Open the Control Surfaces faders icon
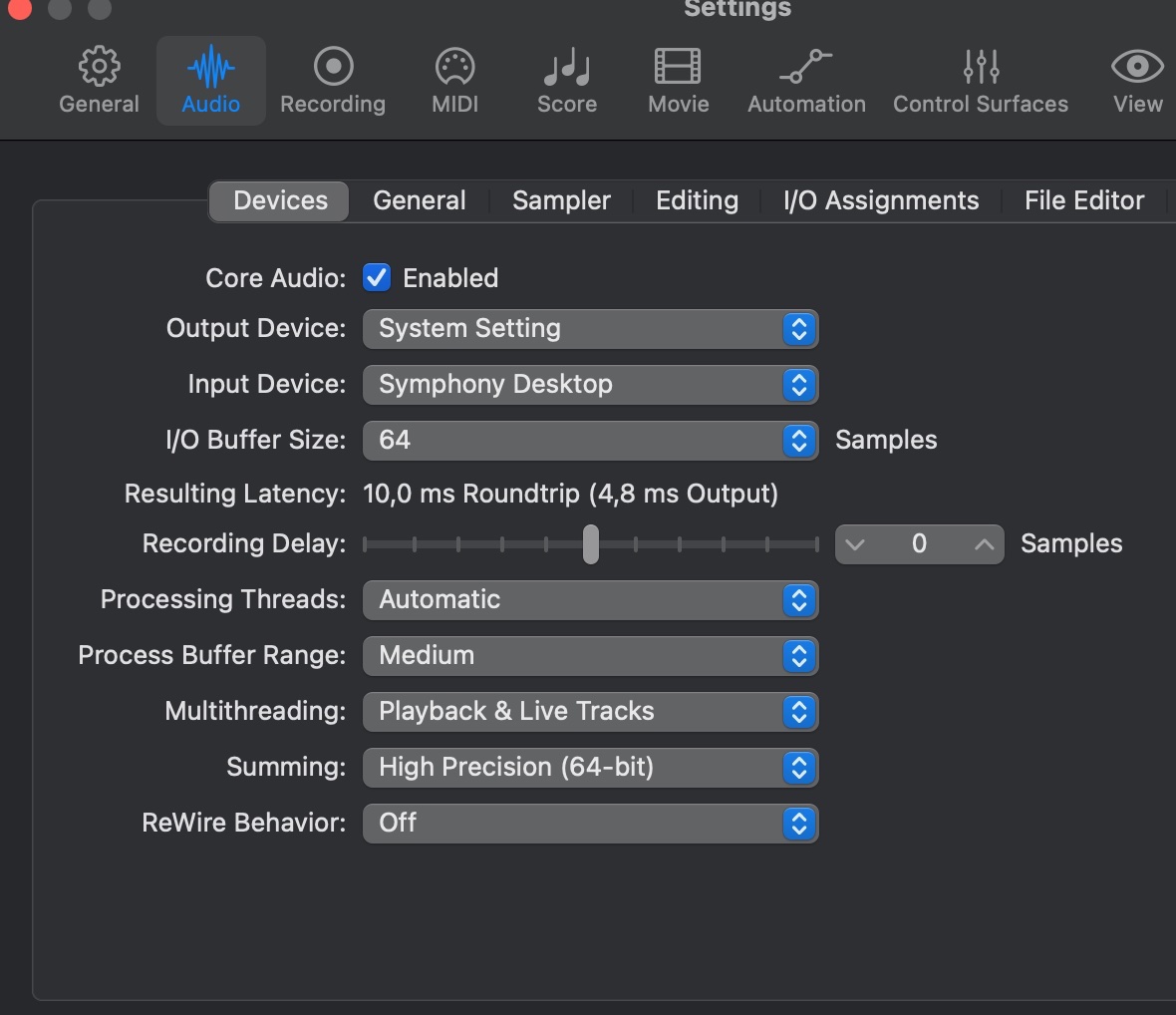 pos(981,67)
